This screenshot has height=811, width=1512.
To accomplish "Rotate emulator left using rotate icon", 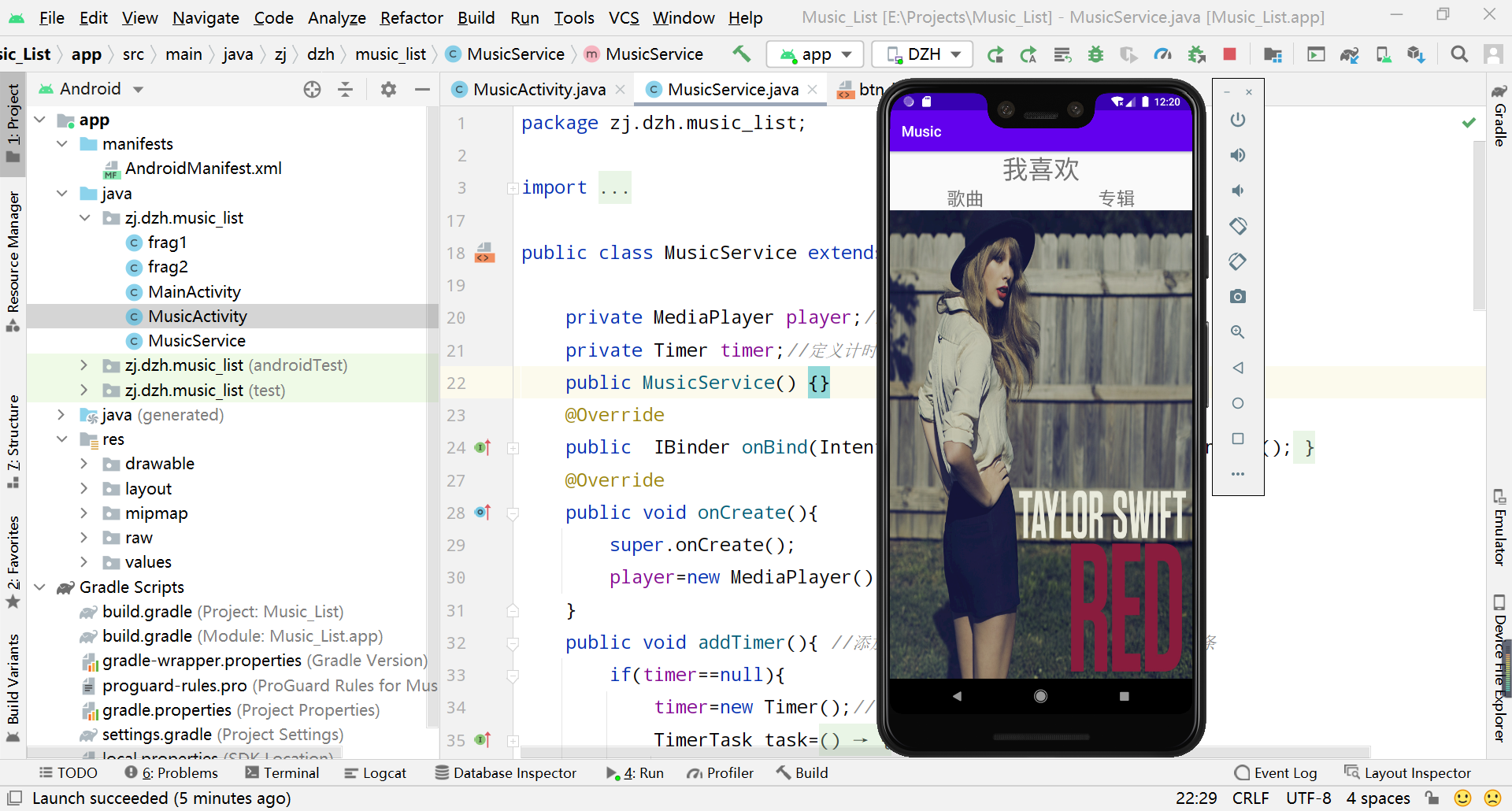I will (1238, 226).
